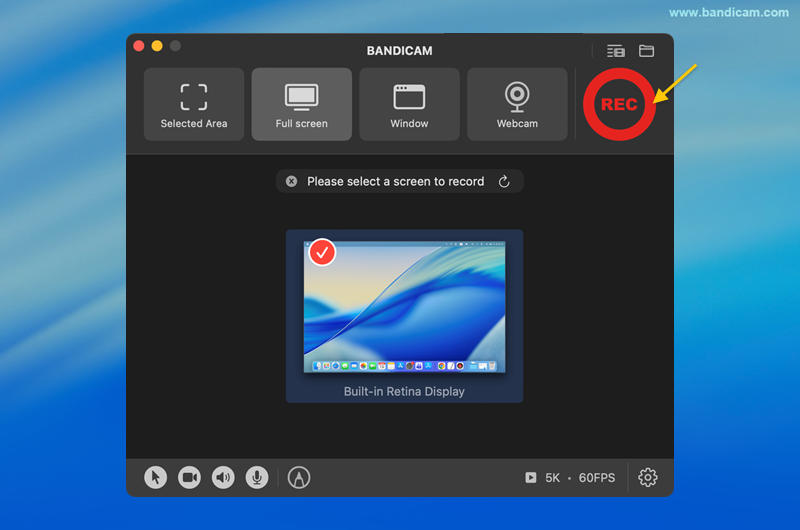Switch to Full screen recording mode
The image size is (800, 530).
pos(302,104)
